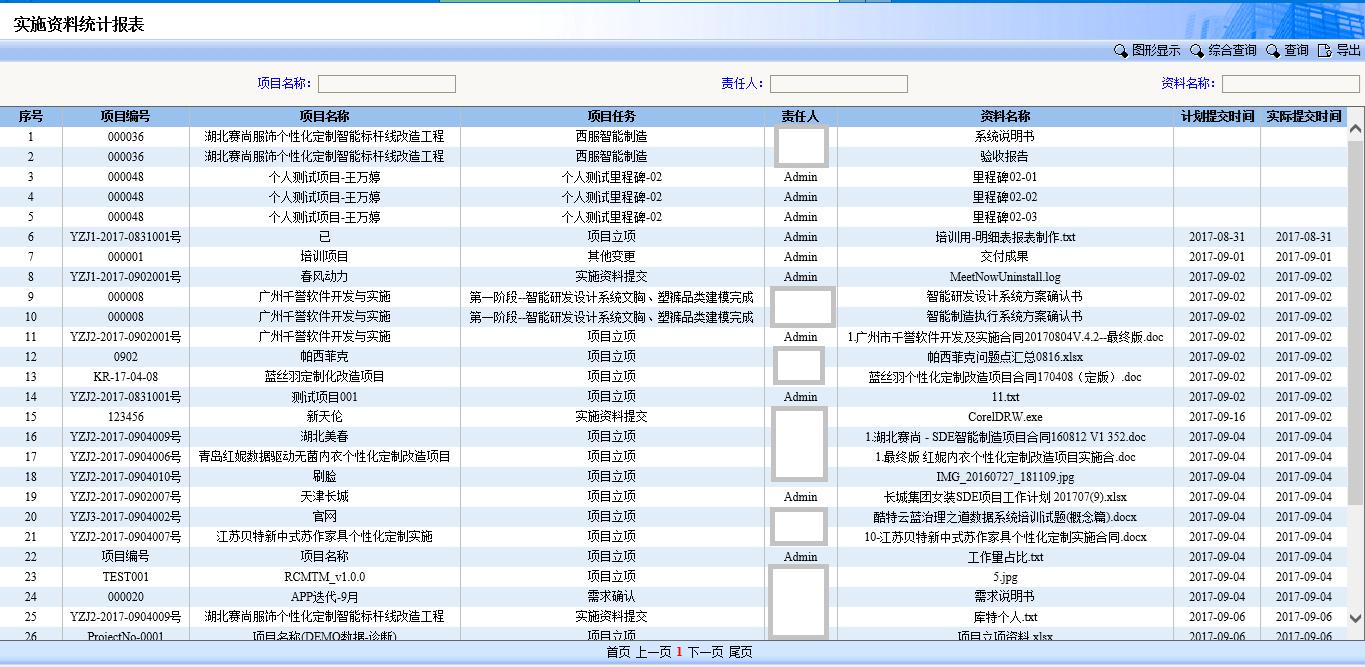Viewport: 1365px width, 667px height.
Task: Click the CorelDRW.exe file entry
Action: coord(1004,417)
